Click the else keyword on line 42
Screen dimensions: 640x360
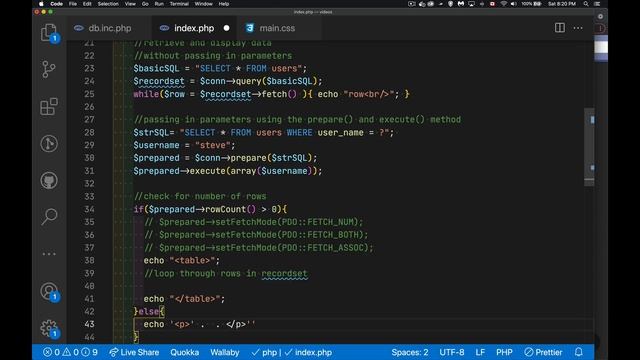pos(149,312)
